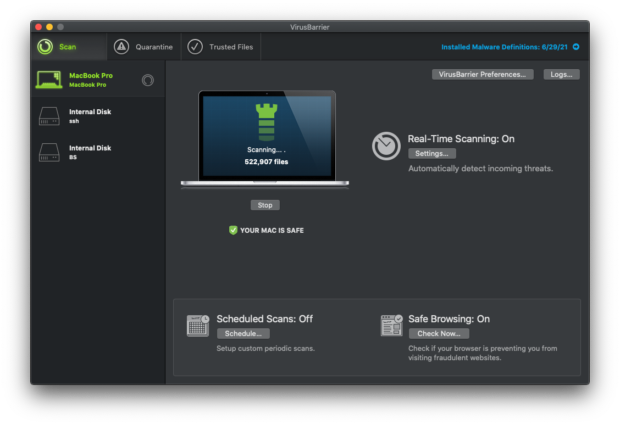This screenshot has height=425, width=620.
Task: Open the Quarantine tab
Action: tap(154, 47)
